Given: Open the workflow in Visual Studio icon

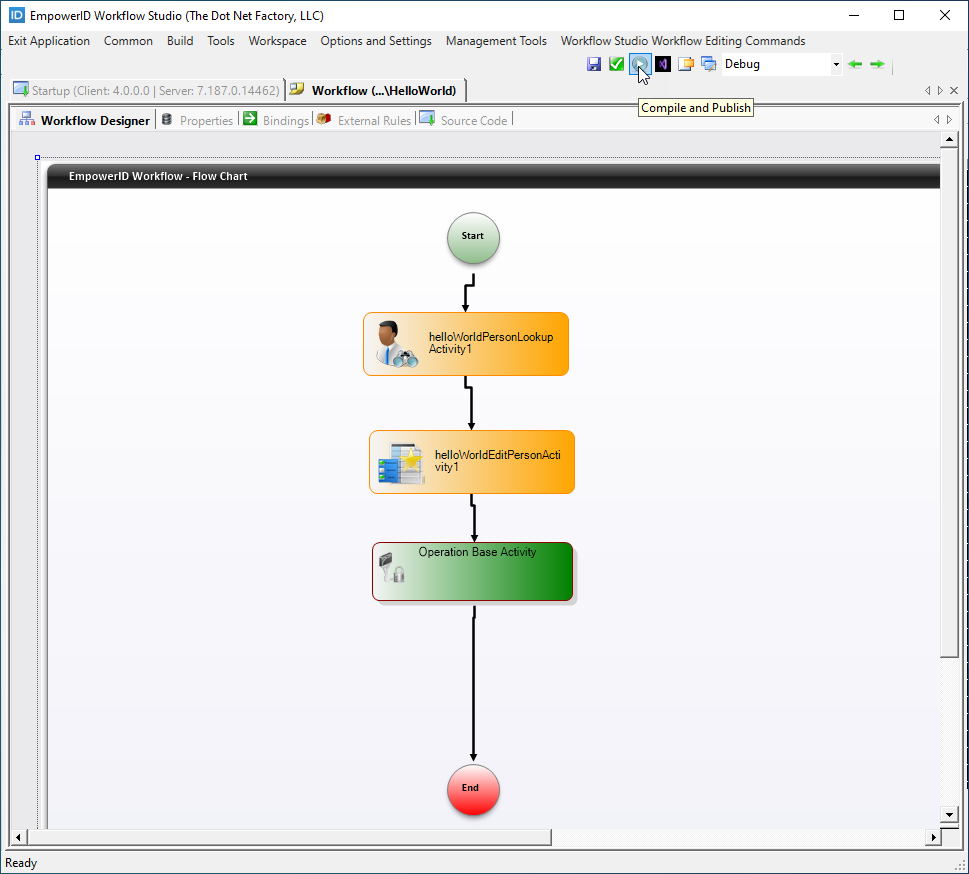Looking at the screenshot, I should click(662, 63).
